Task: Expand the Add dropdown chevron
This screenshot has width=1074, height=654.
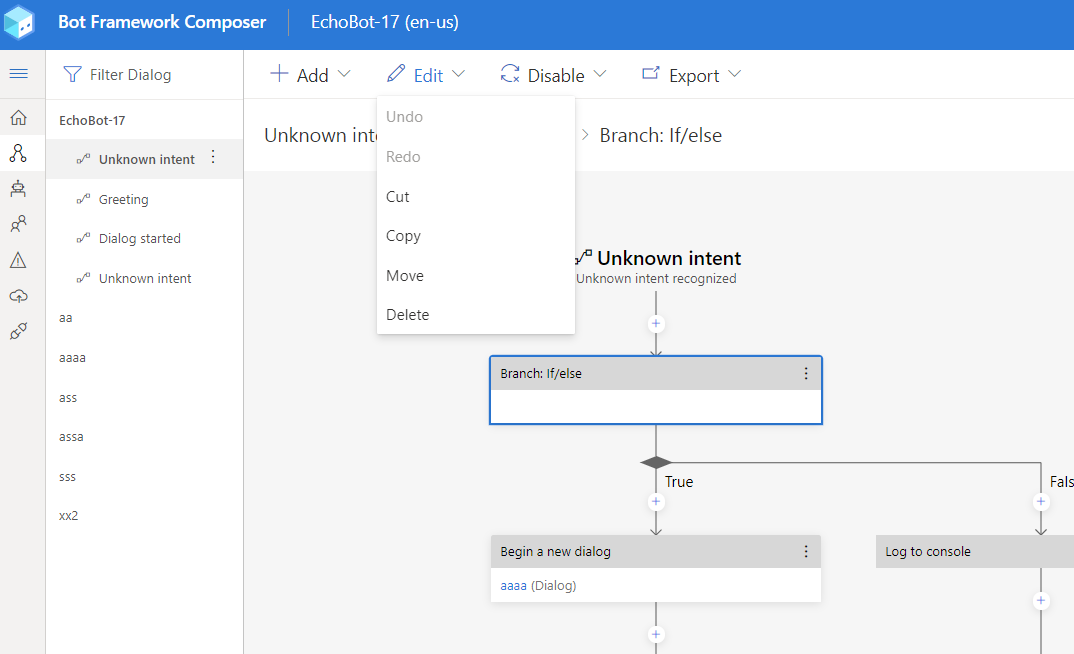Action: (345, 74)
